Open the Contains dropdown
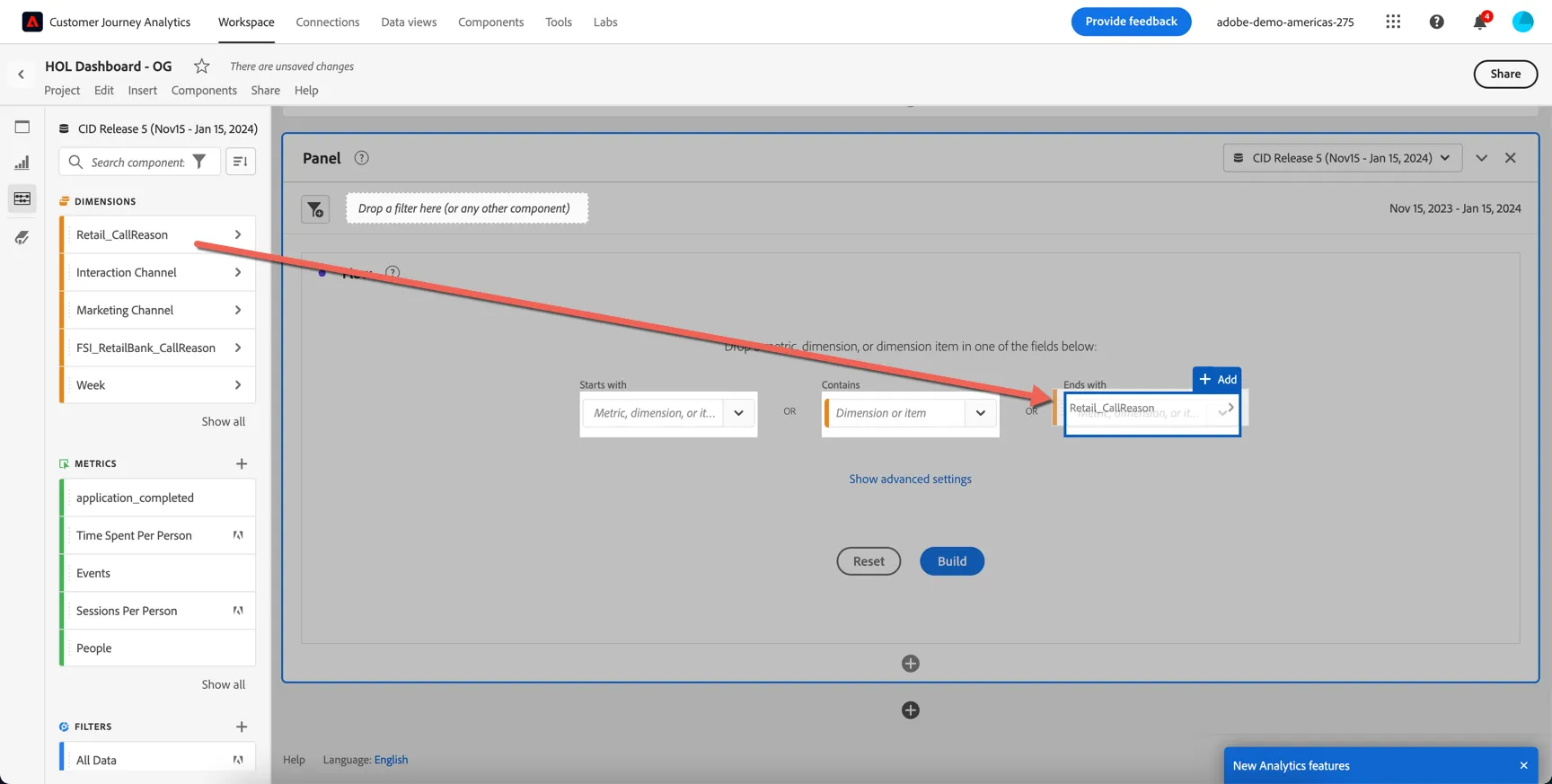Image resolution: width=1552 pixels, height=784 pixels. coord(980,413)
